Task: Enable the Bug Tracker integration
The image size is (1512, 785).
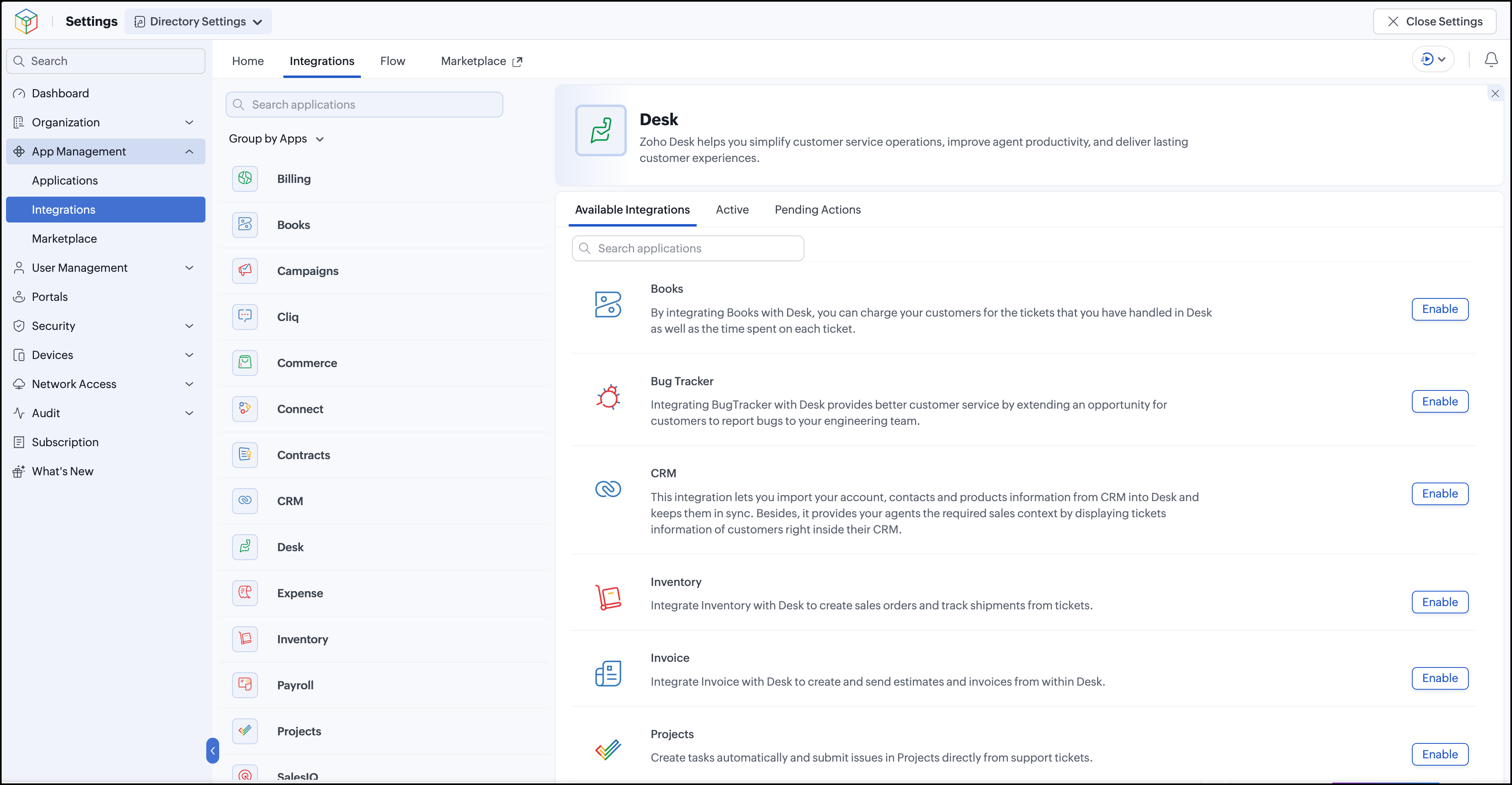Action: click(1440, 402)
